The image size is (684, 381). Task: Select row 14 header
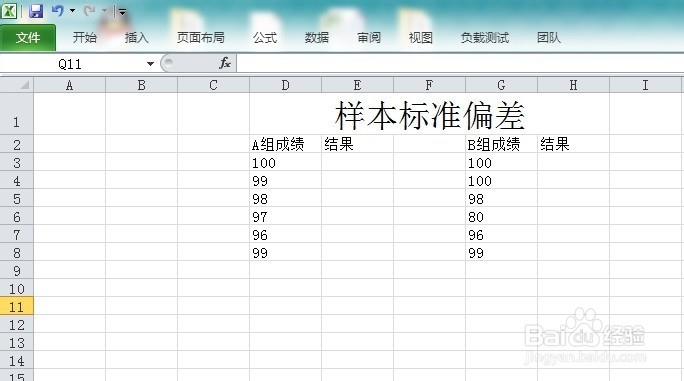17,360
